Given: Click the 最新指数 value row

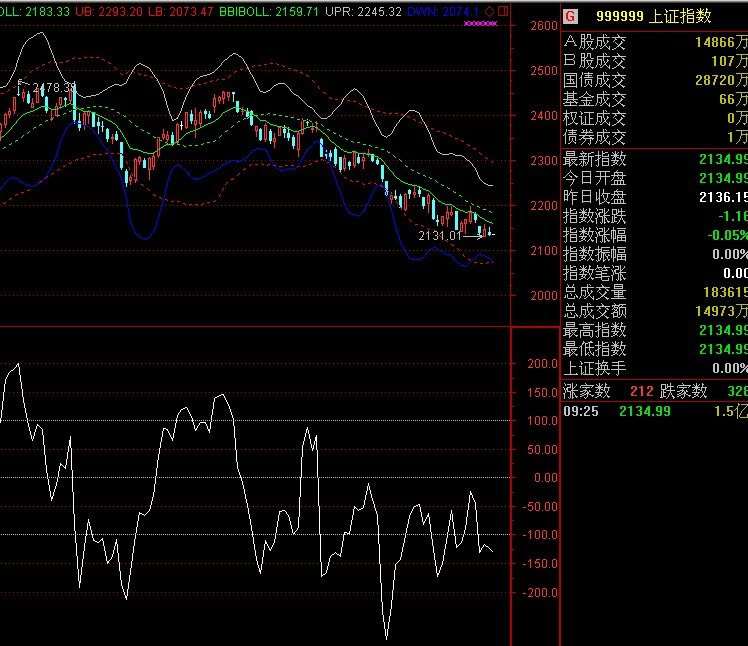Looking at the screenshot, I should pyautogui.click(x=654, y=159).
